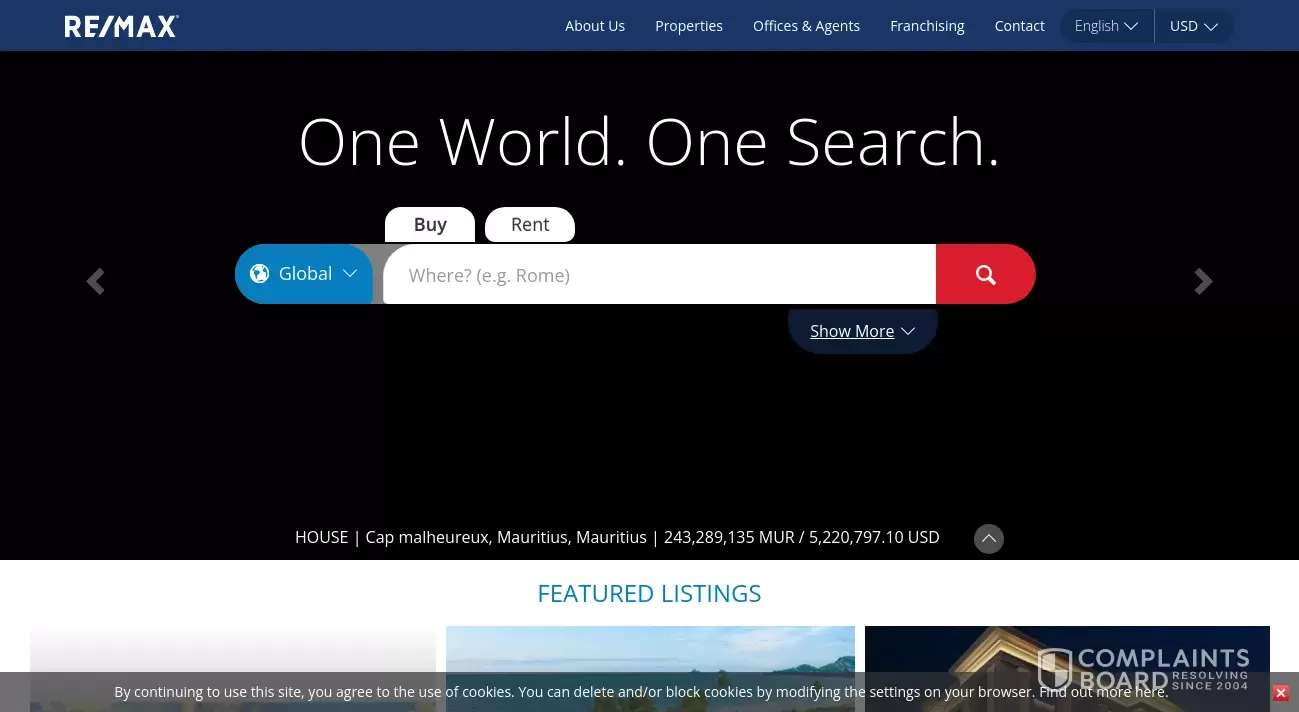Open the USD currency dropdown chevron
The width and height of the screenshot is (1299, 712).
[x=1210, y=27]
